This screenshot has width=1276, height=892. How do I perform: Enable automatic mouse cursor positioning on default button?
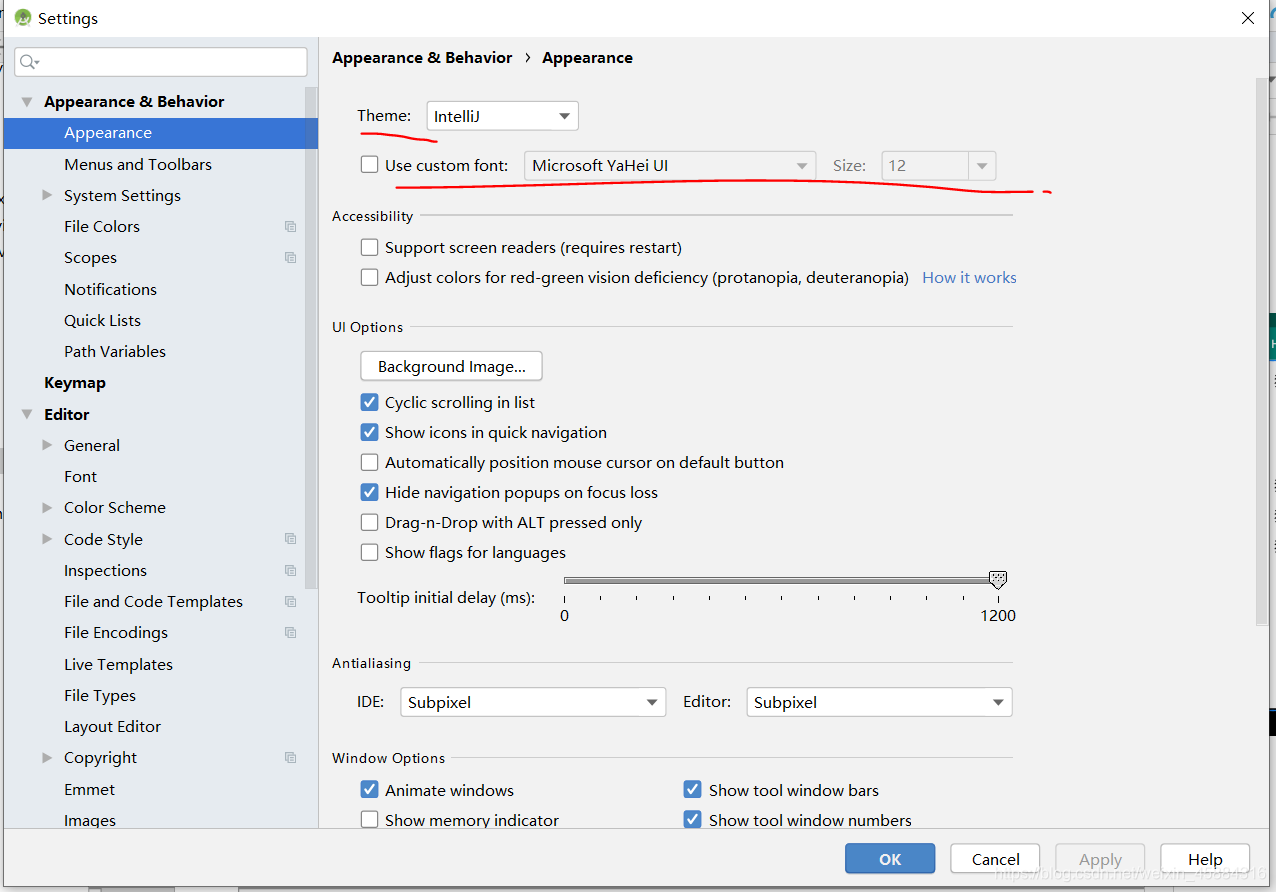(x=370, y=462)
